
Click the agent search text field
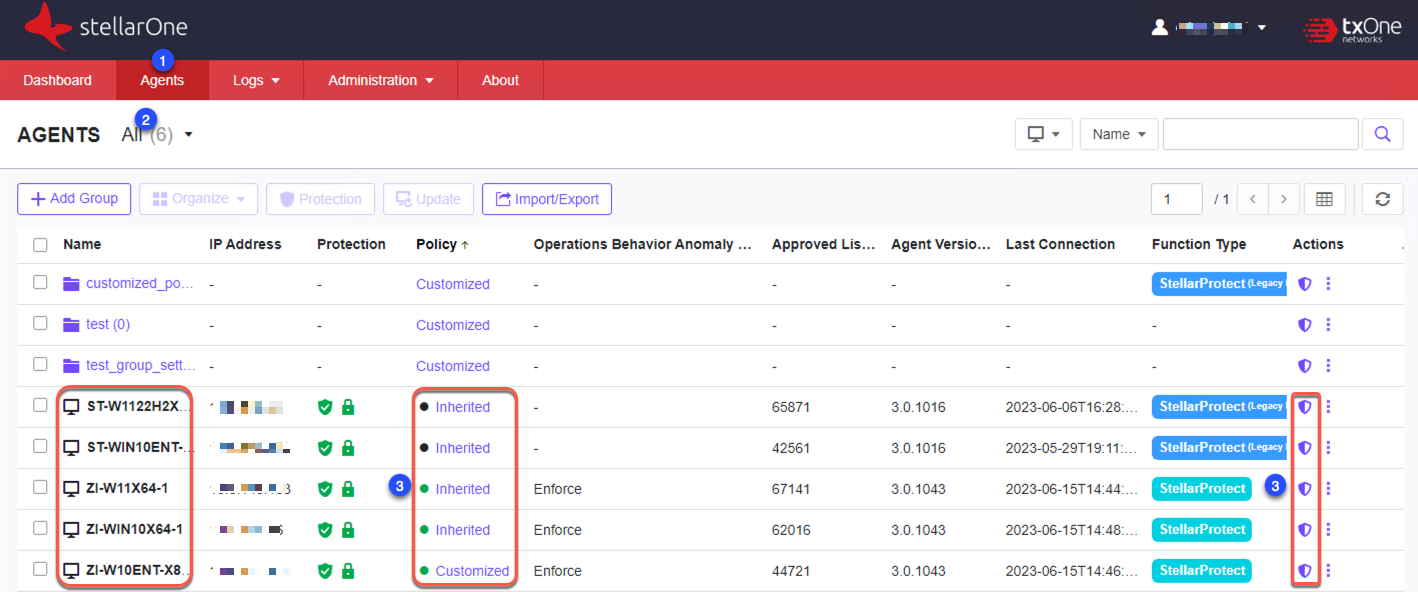(1260, 134)
